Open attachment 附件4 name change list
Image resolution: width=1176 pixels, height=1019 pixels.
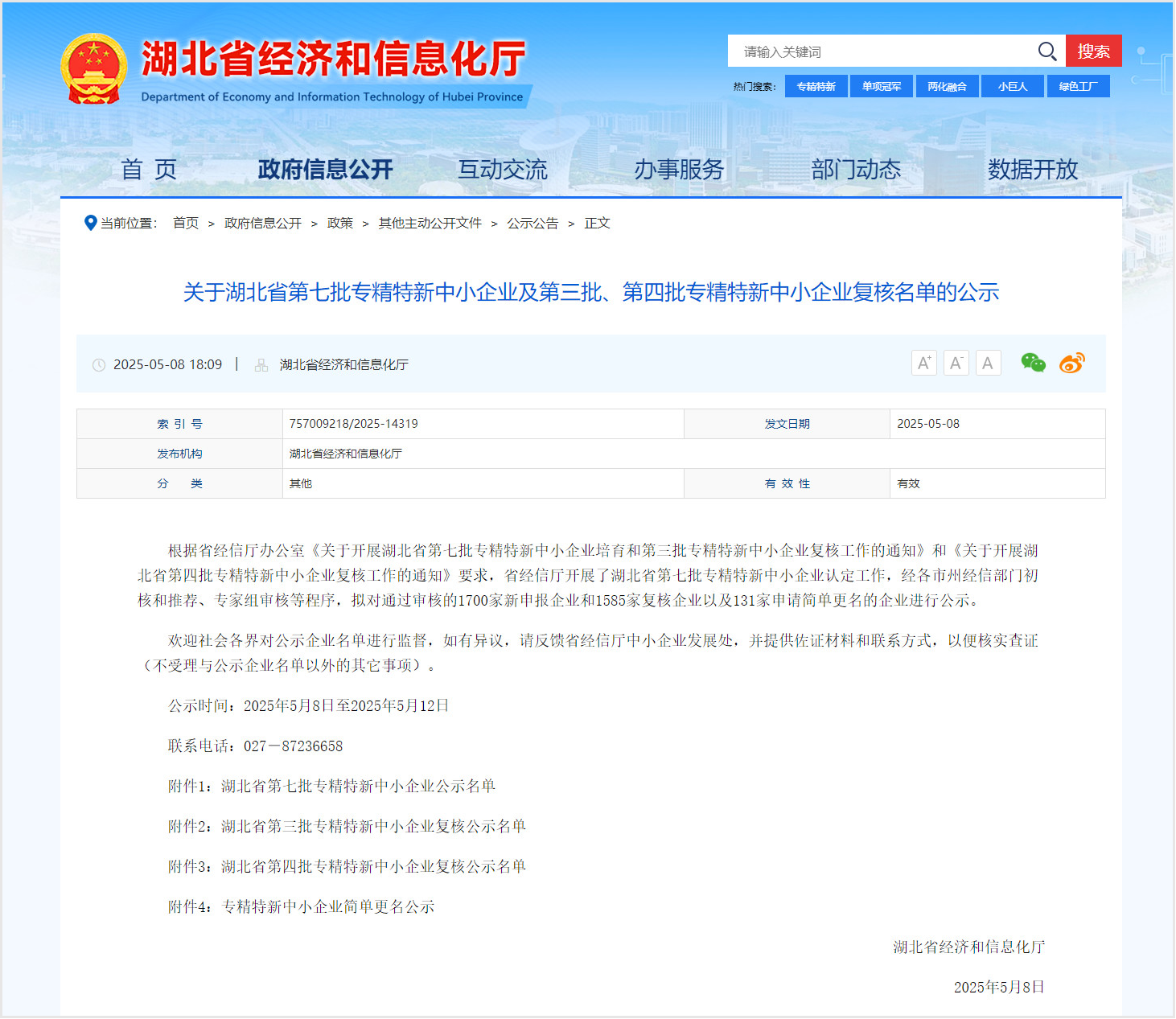(x=327, y=906)
